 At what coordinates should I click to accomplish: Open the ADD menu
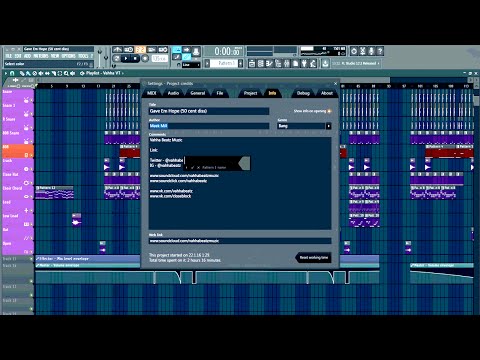27,56
